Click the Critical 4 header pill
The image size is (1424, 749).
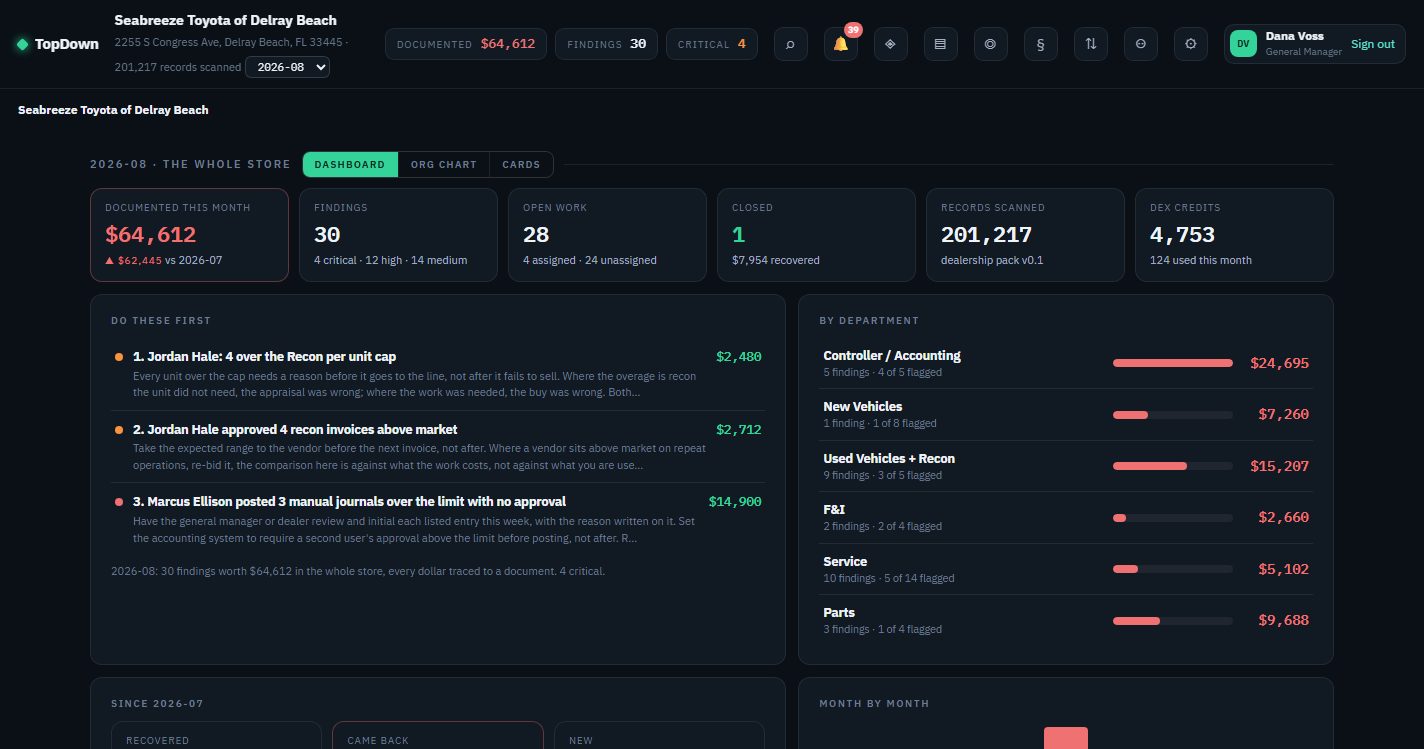tap(711, 44)
